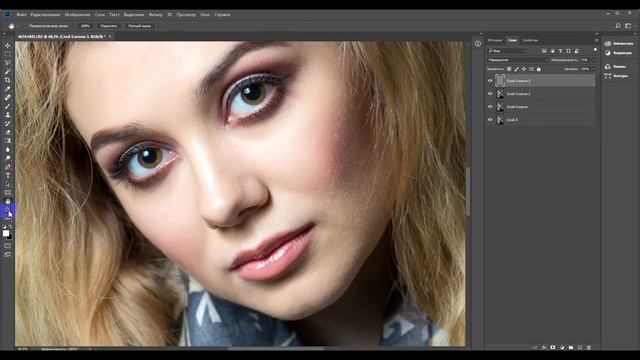
Task: Select the Hand tool in the toolbar
Action: tap(7, 202)
